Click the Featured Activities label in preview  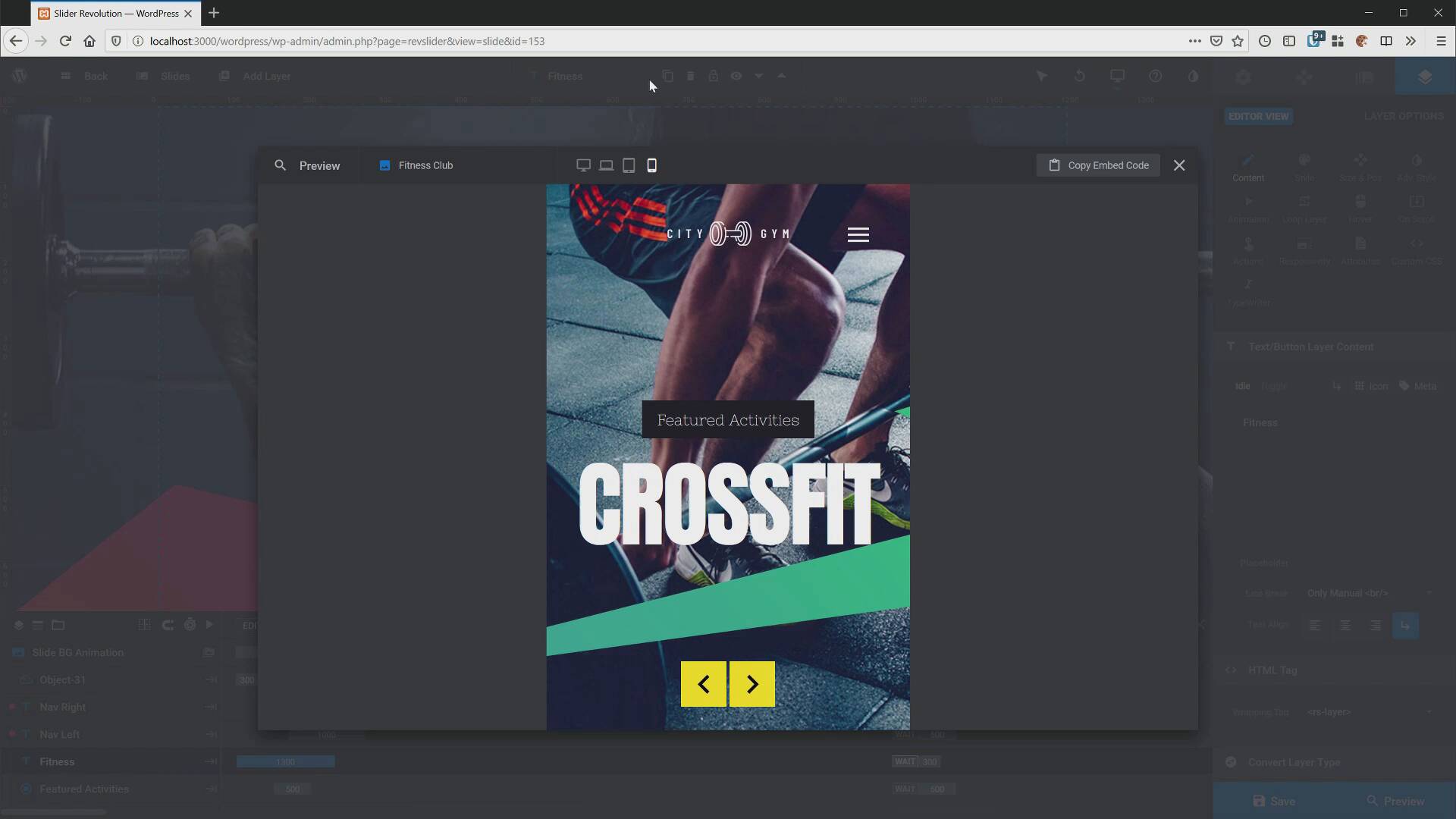tap(728, 419)
